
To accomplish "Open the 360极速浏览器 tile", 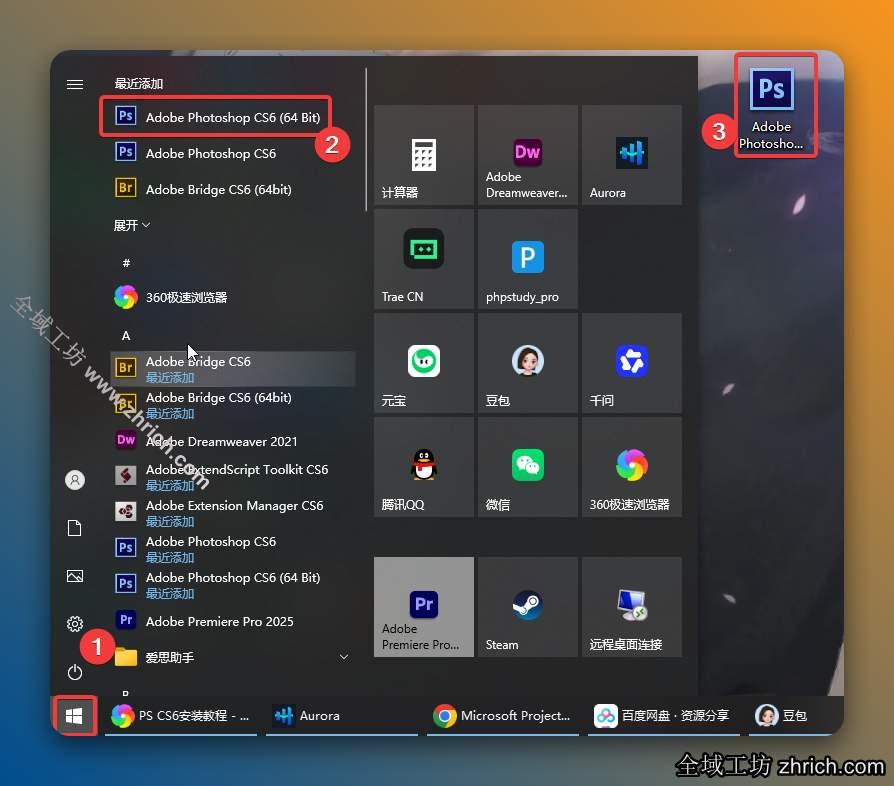I will click(632, 467).
